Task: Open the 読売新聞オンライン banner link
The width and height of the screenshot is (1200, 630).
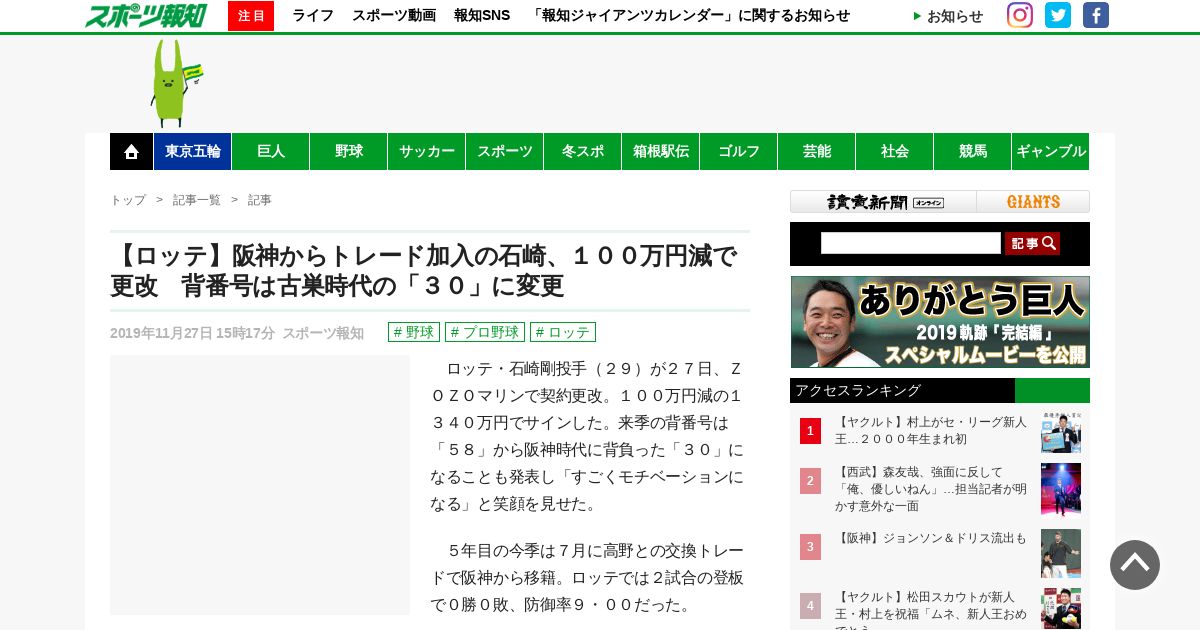Action: (x=884, y=202)
